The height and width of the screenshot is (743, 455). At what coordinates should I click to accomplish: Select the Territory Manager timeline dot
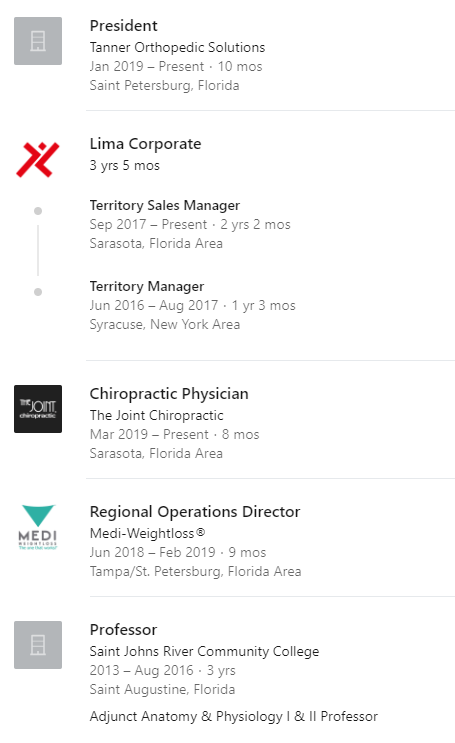[38, 292]
